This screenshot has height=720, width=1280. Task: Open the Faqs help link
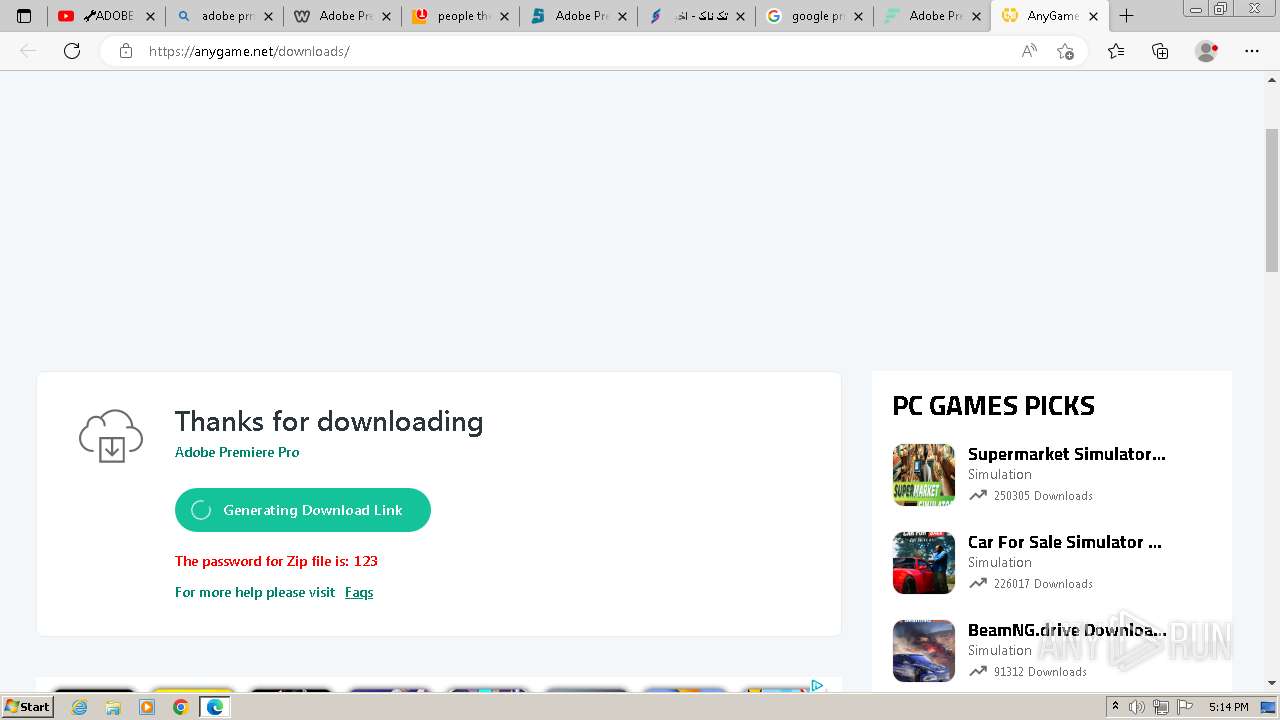pos(359,592)
